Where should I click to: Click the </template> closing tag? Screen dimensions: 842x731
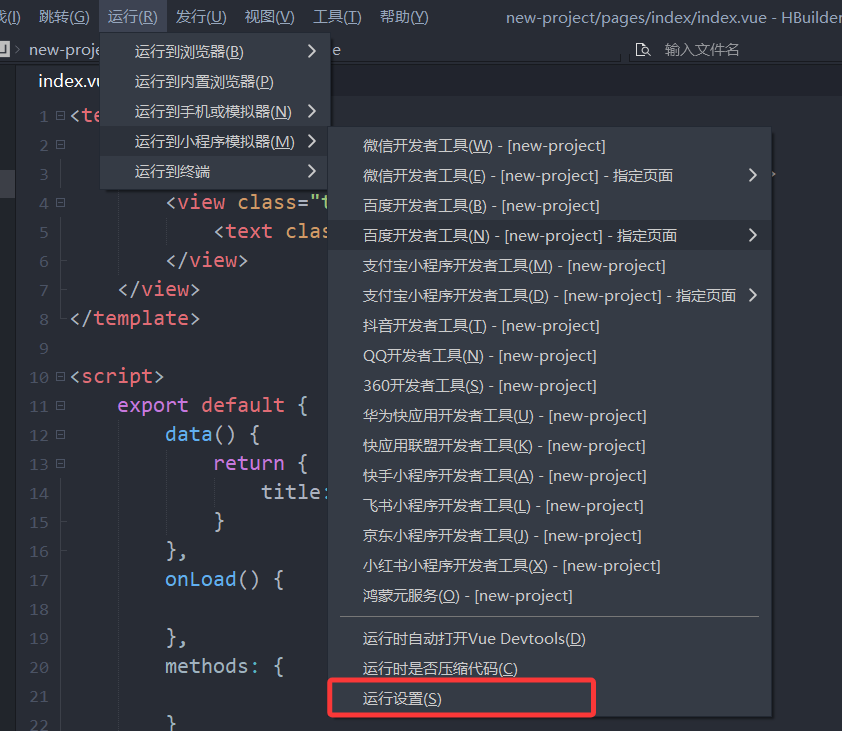(135, 319)
